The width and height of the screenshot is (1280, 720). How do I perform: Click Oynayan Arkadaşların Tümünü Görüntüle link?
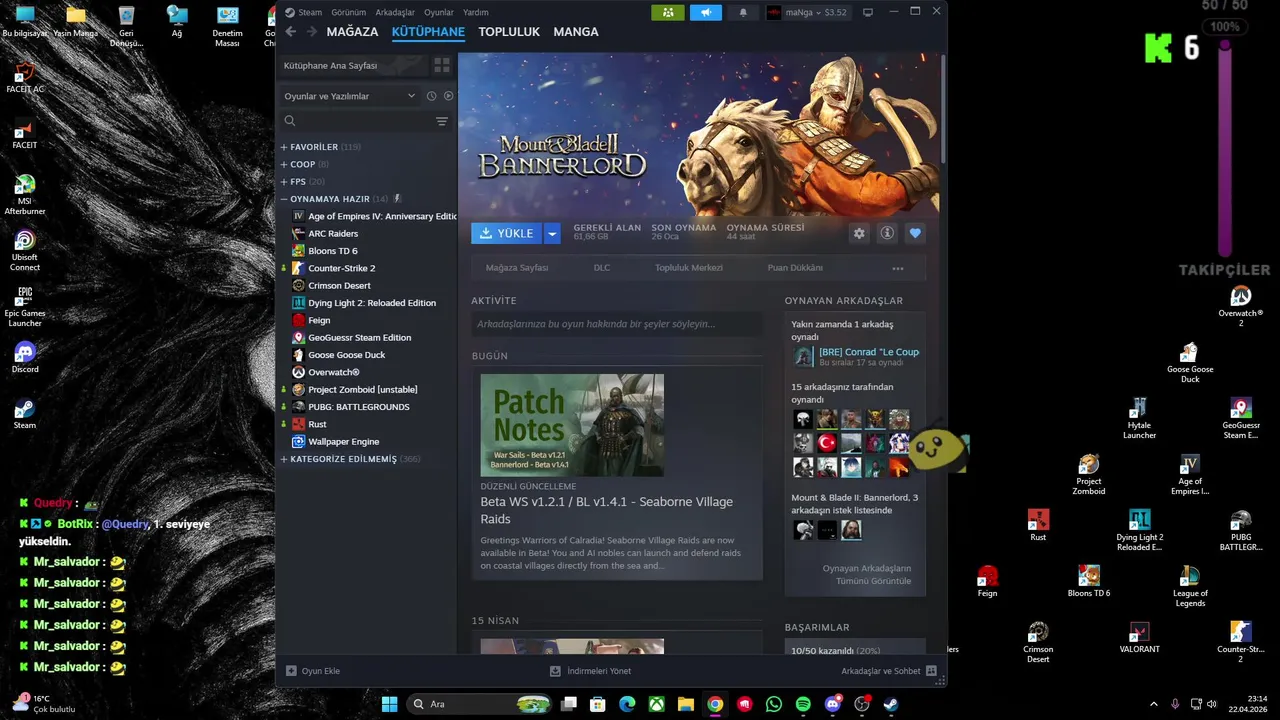click(867, 574)
